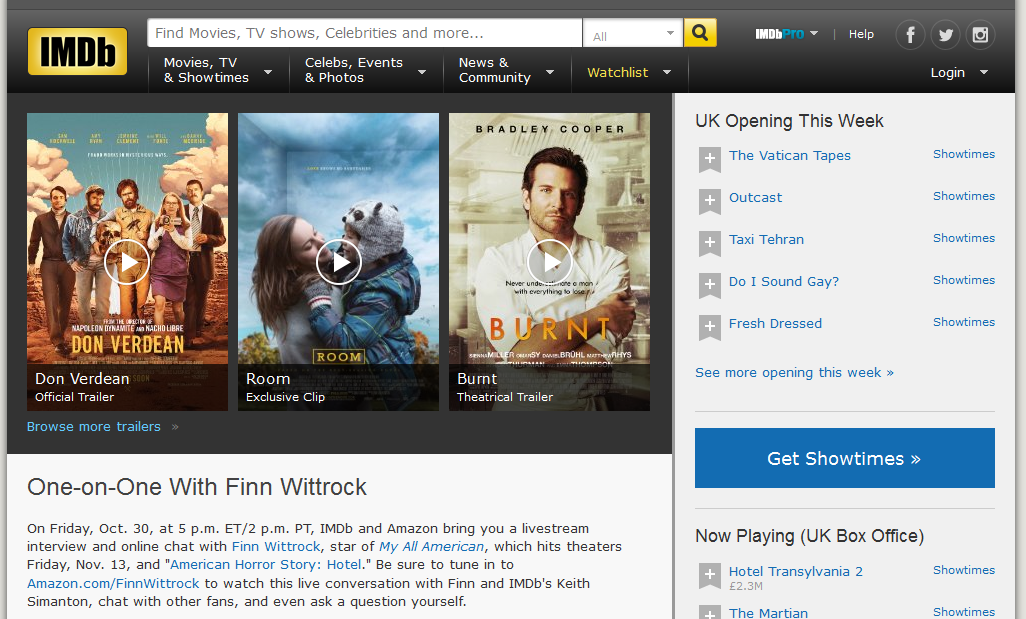Viewport: 1026px width, 619px height.
Task: Open the Fresh Dressed title link
Action: pos(775,323)
